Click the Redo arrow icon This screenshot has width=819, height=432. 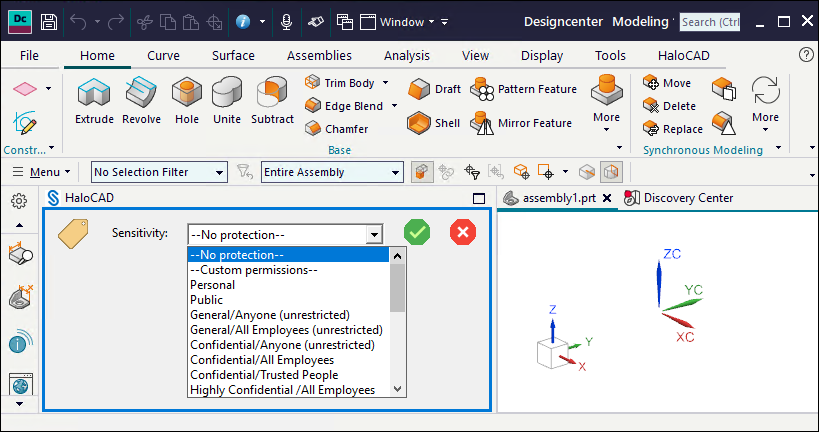115,22
